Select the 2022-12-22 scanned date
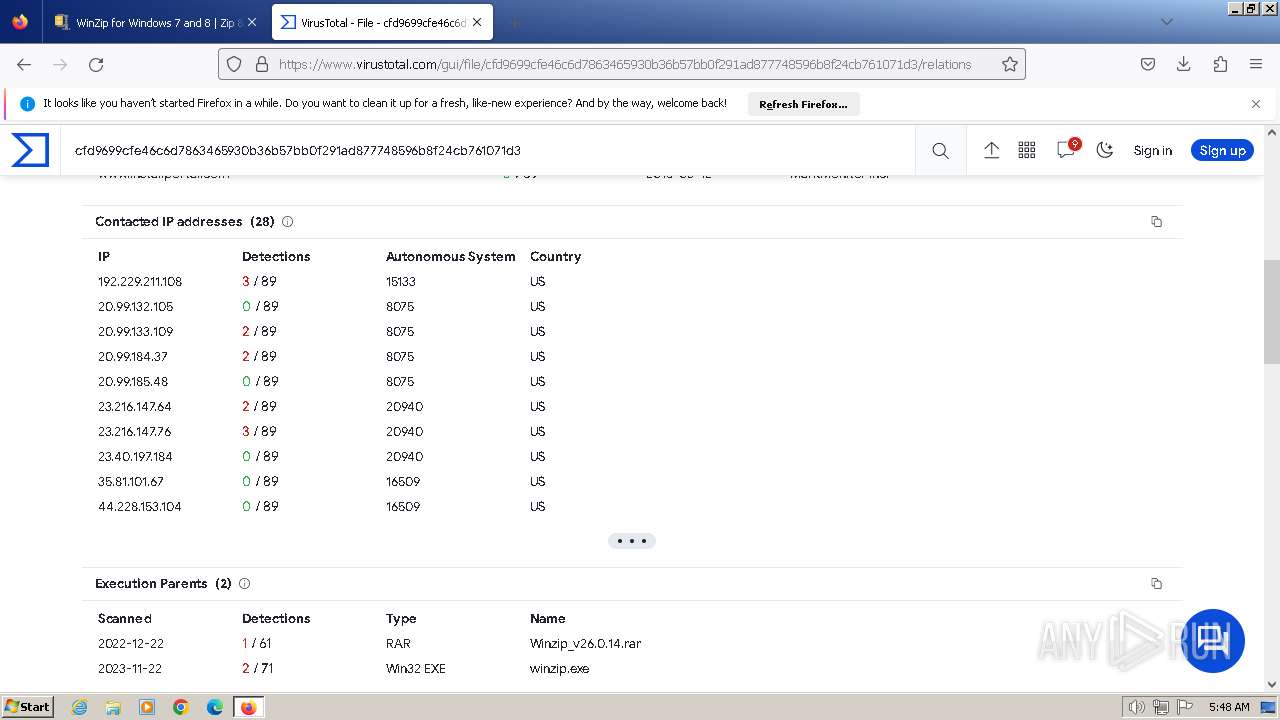 (131, 644)
